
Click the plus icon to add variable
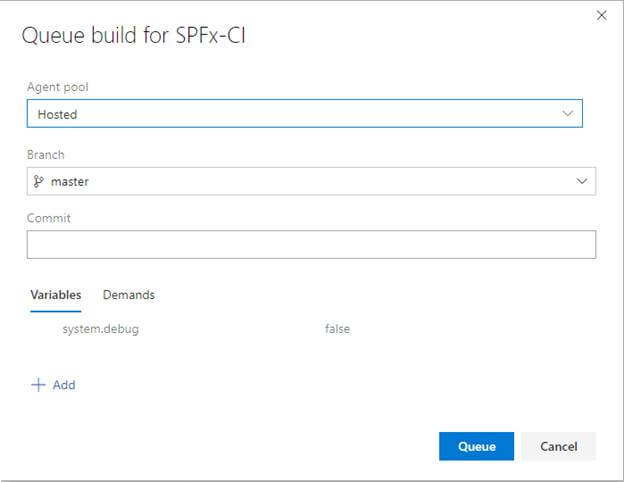(38, 385)
